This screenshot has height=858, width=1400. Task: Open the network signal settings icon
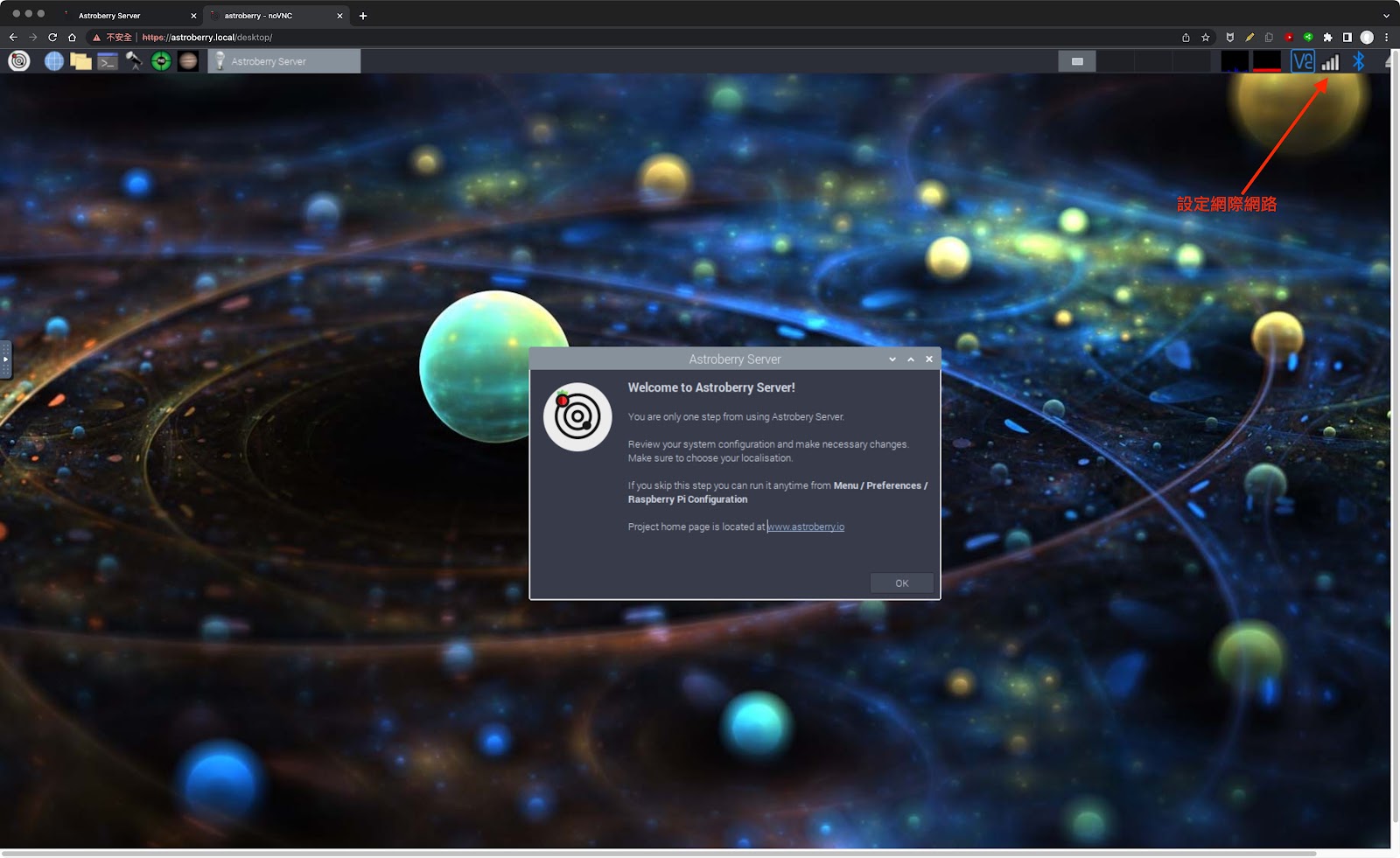(1331, 62)
